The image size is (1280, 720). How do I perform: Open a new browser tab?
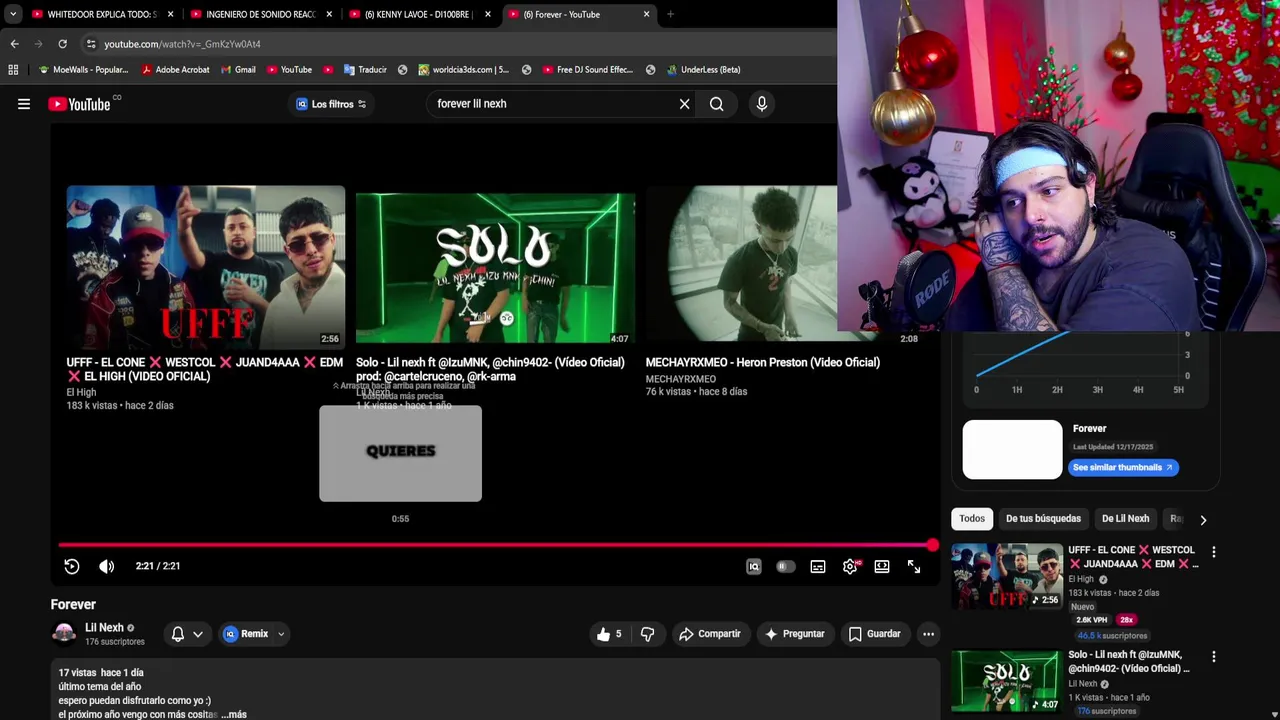(670, 14)
